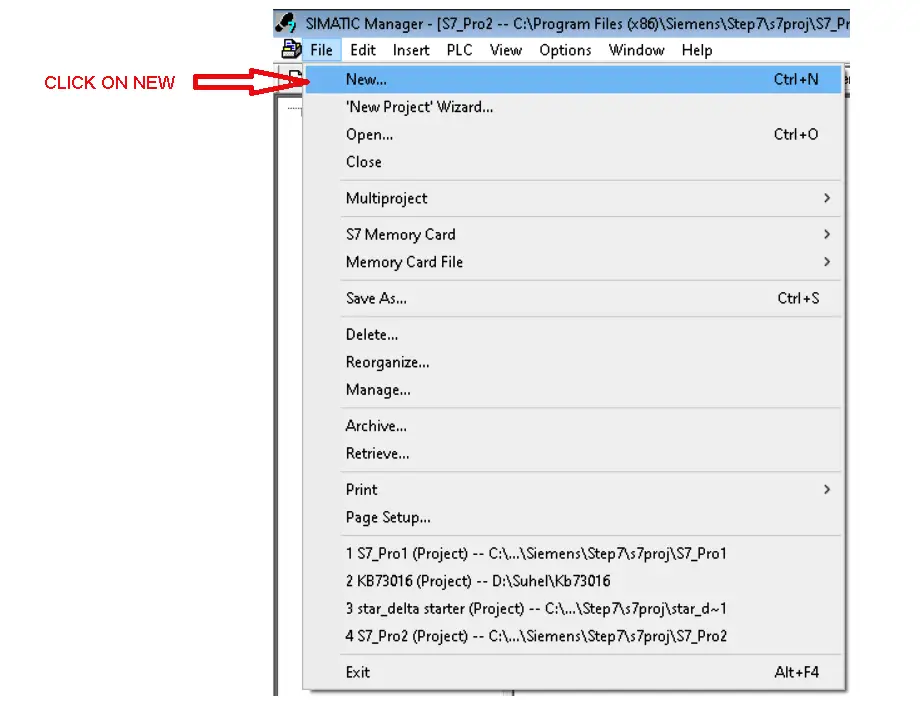
Task: Launch the 'New Project' Wizard entry
Action: tap(573, 107)
